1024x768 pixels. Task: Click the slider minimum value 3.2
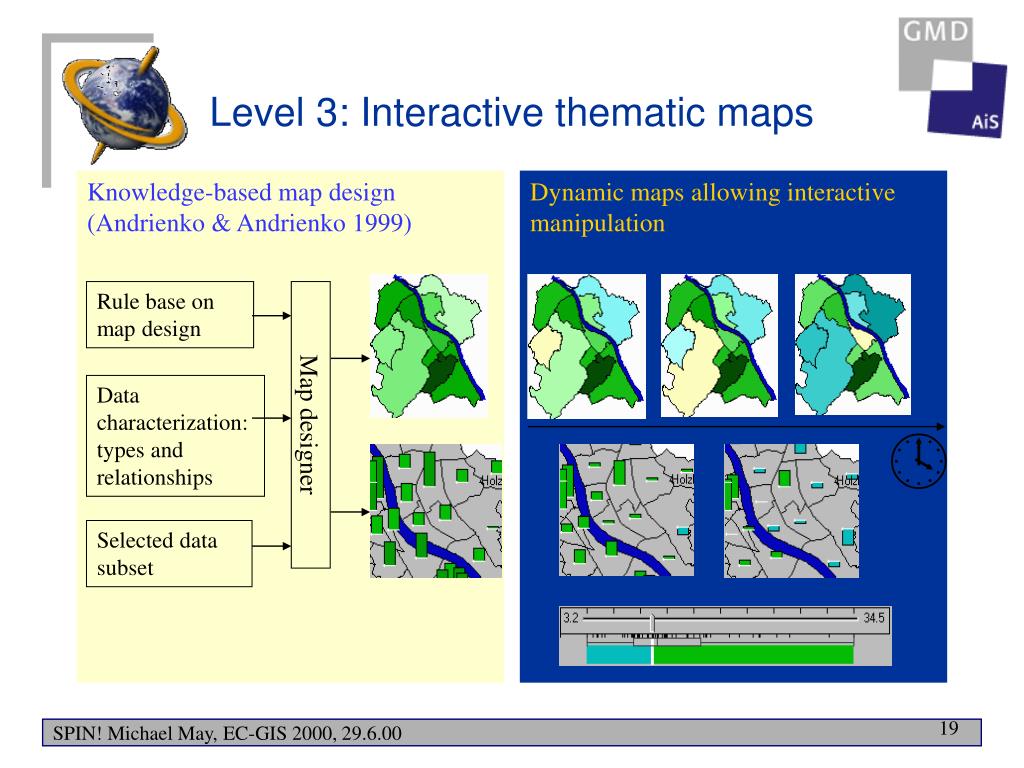click(571, 618)
